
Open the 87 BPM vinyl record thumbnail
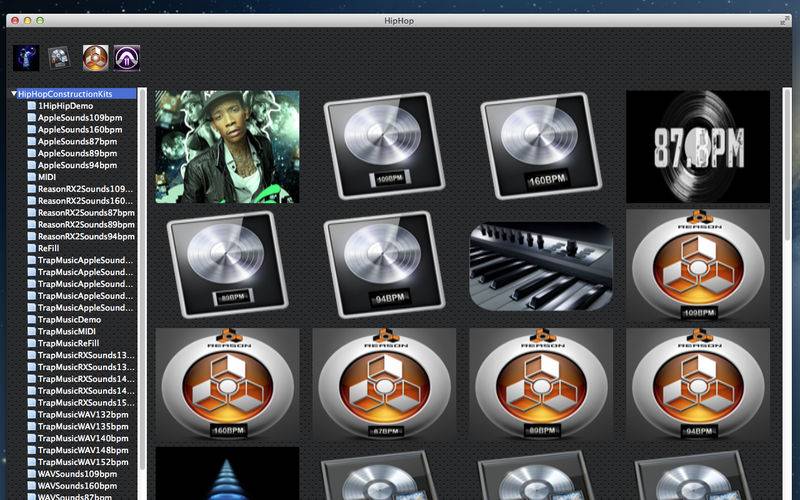pos(698,147)
